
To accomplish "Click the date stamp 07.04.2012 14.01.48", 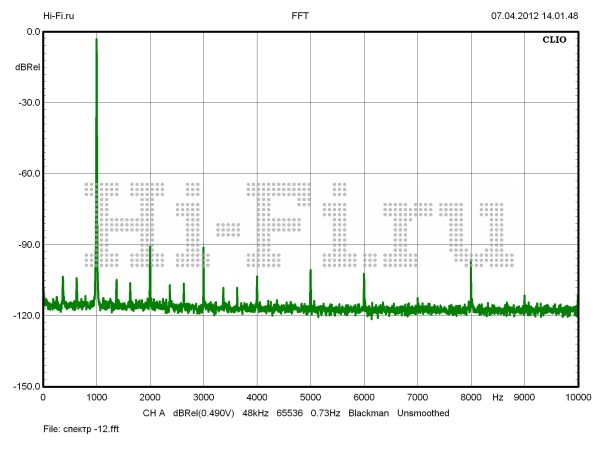I will (534, 16).
